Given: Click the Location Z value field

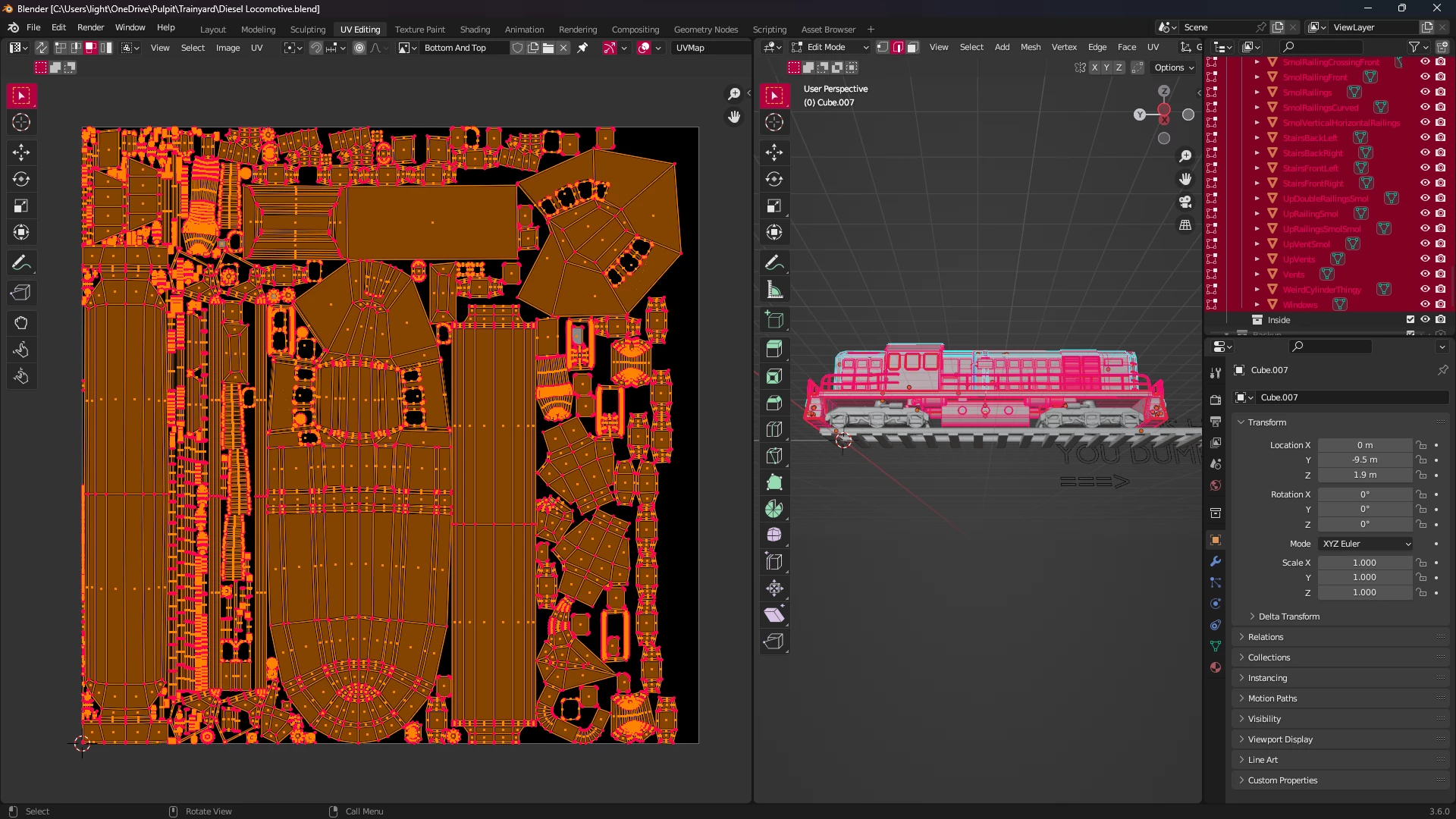Looking at the screenshot, I should pos(1364,475).
